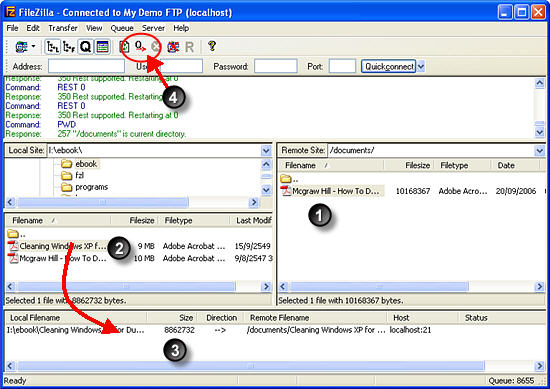Click scroll up arrow in local tree
The width and height of the screenshot is (550, 389).
click(266, 164)
